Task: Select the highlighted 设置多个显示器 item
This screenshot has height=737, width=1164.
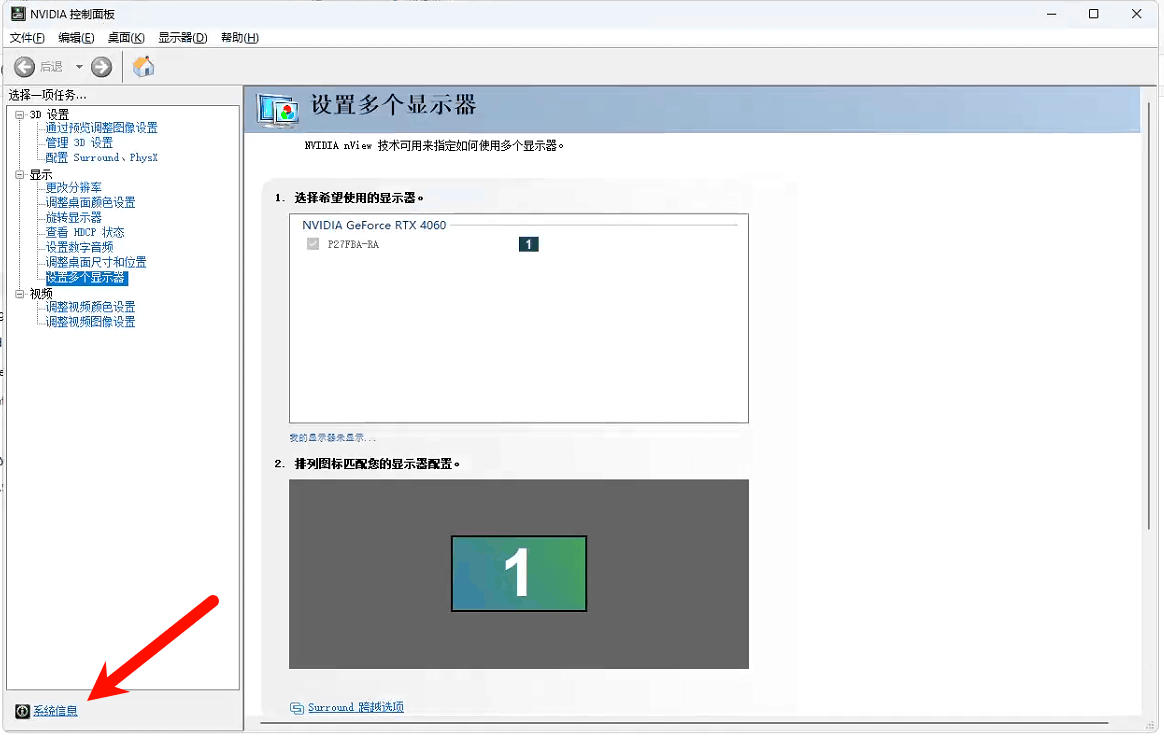Action: (86, 278)
